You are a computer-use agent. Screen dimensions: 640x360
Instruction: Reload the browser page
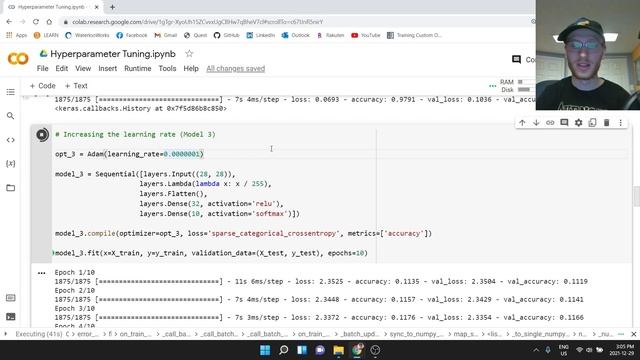(x=36, y=22)
